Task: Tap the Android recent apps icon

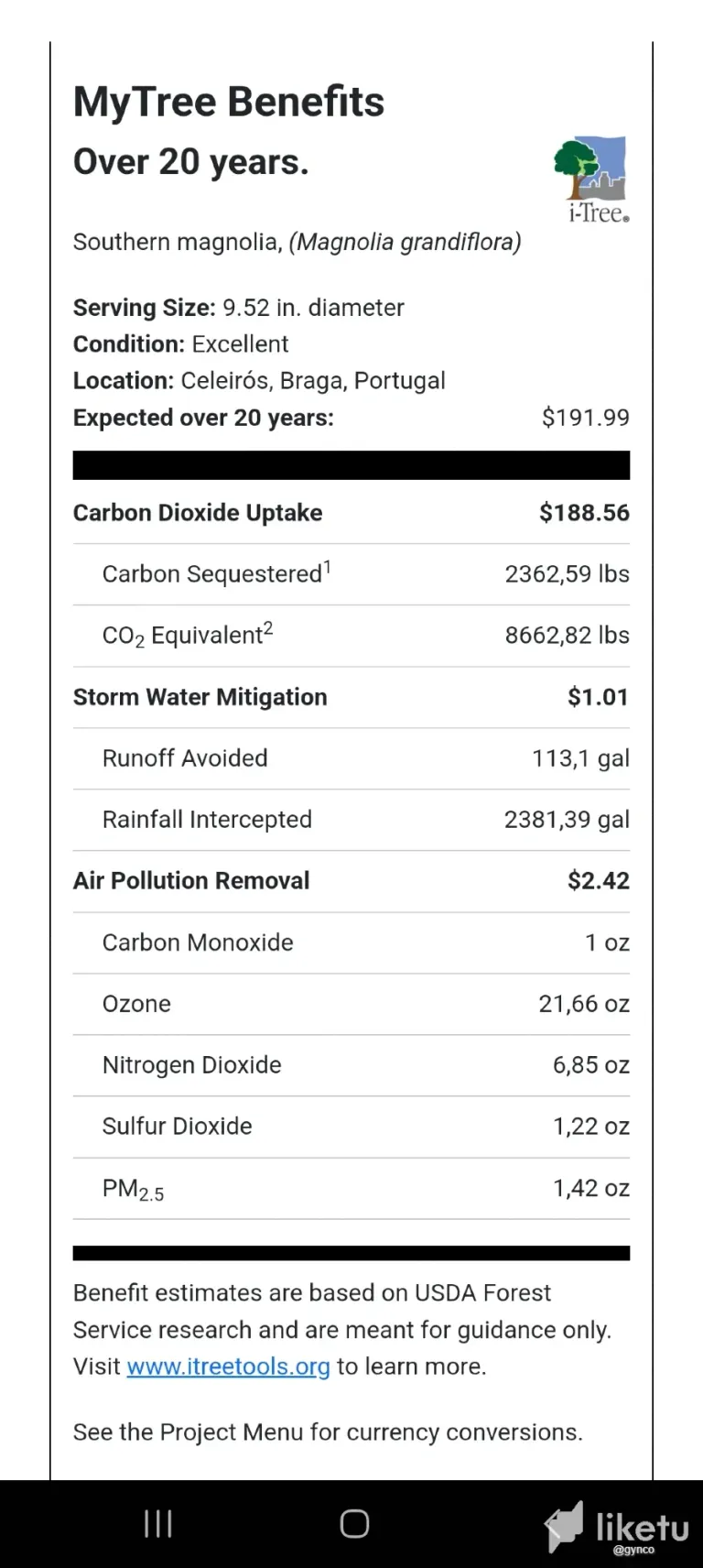Action: click(x=158, y=1523)
